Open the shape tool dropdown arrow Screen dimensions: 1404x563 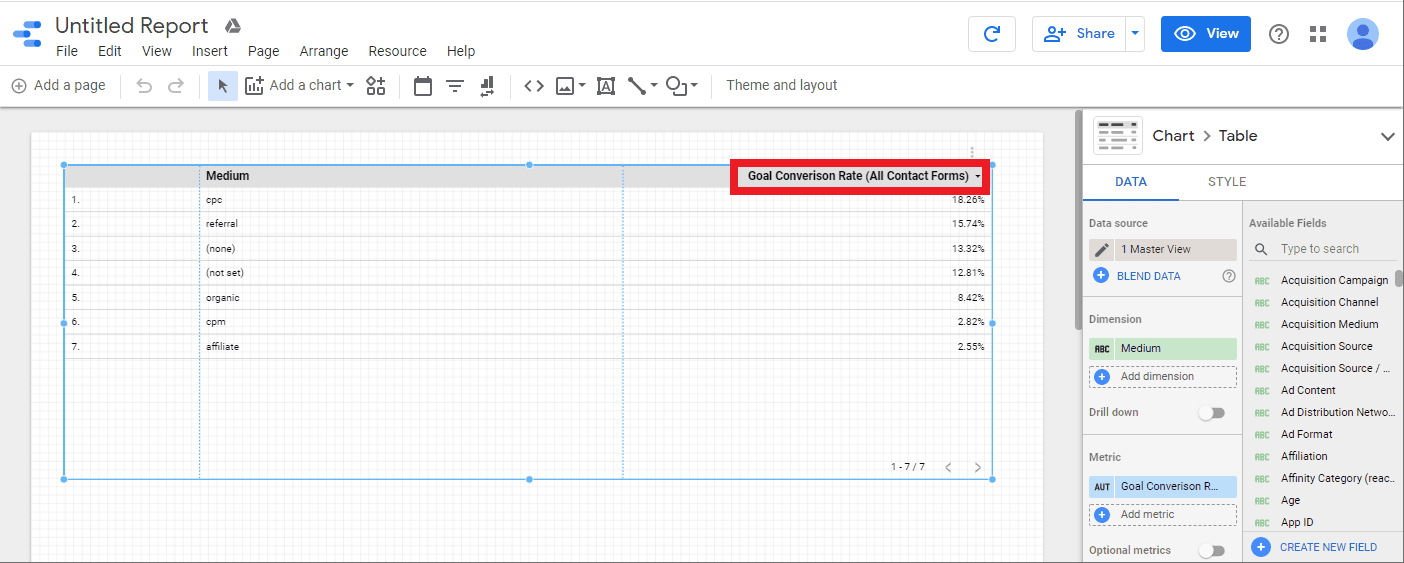click(x=694, y=86)
